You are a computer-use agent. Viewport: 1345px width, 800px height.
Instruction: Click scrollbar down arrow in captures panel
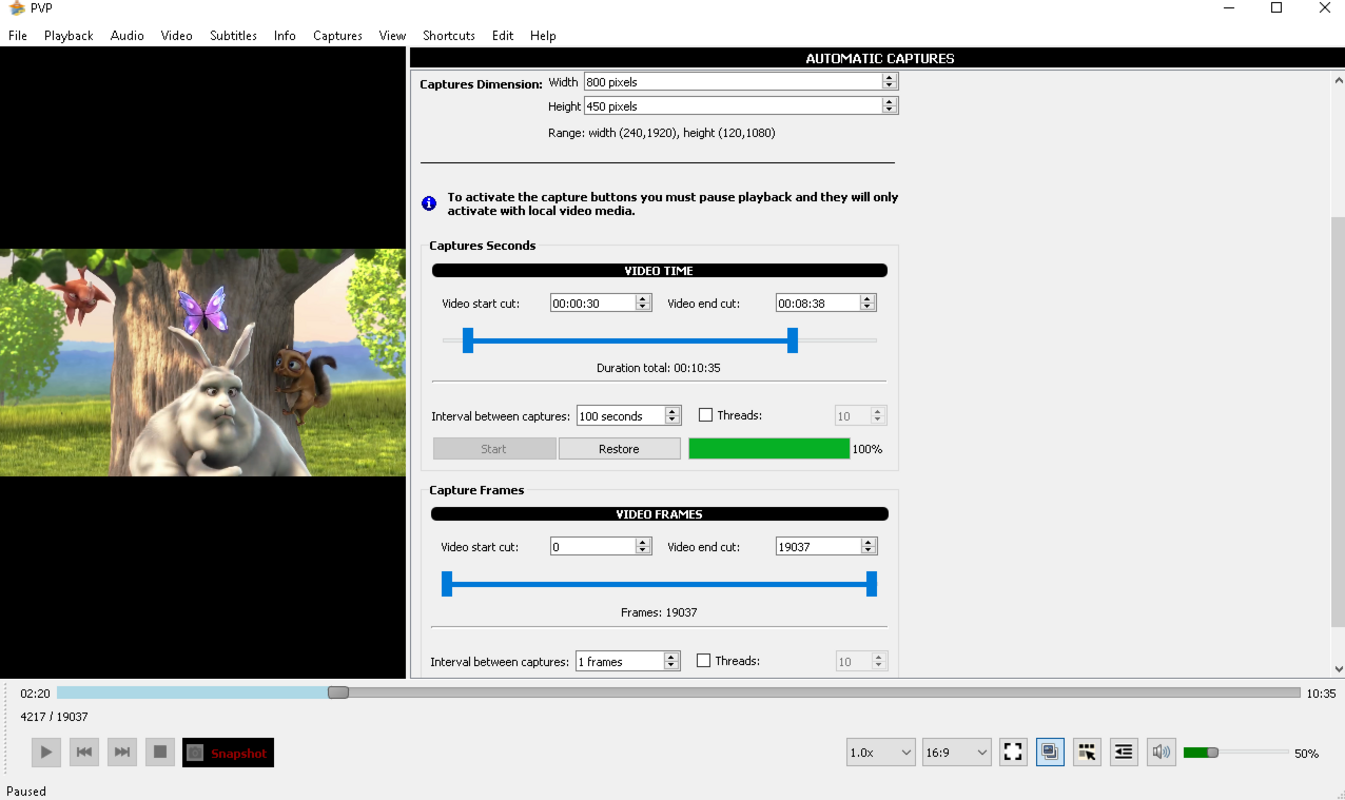(1338, 669)
